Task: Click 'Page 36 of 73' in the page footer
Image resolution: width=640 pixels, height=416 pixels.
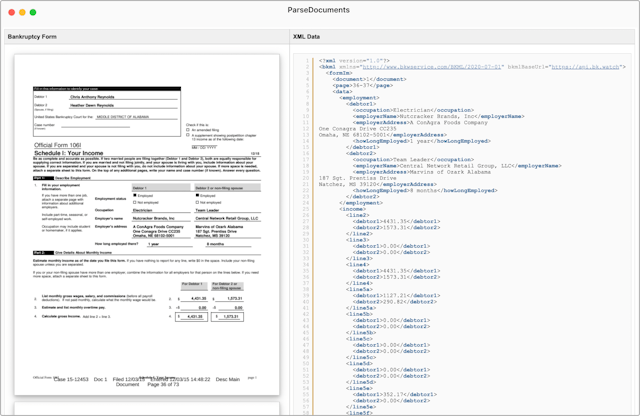Action: tap(163, 385)
